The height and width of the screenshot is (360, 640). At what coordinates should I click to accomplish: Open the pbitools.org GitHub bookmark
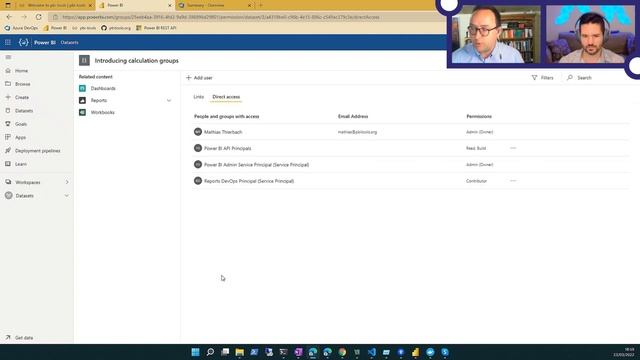coord(116,28)
